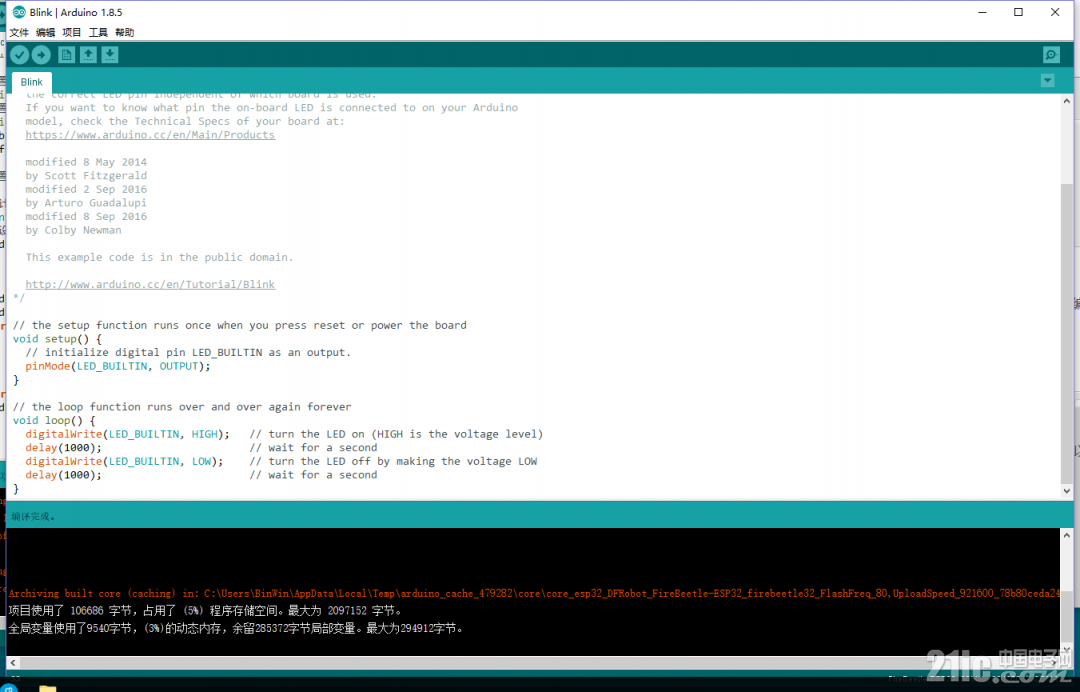Select the Blink sketch tab

click(32, 82)
